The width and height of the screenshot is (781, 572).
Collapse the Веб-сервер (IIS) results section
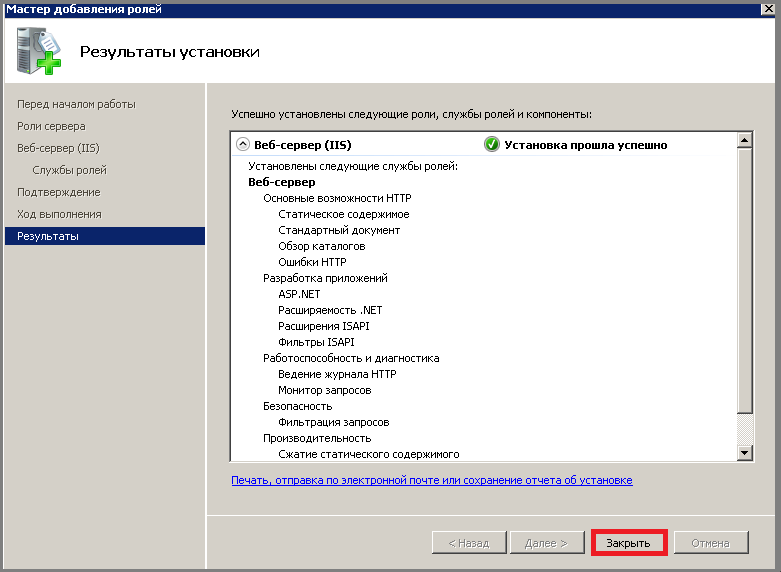coord(243,144)
